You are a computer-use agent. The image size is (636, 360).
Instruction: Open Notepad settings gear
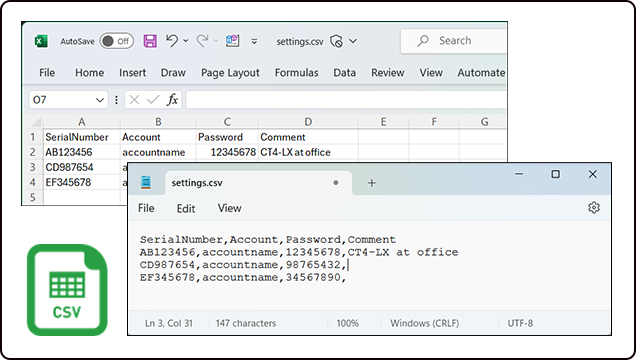[594, 208]
